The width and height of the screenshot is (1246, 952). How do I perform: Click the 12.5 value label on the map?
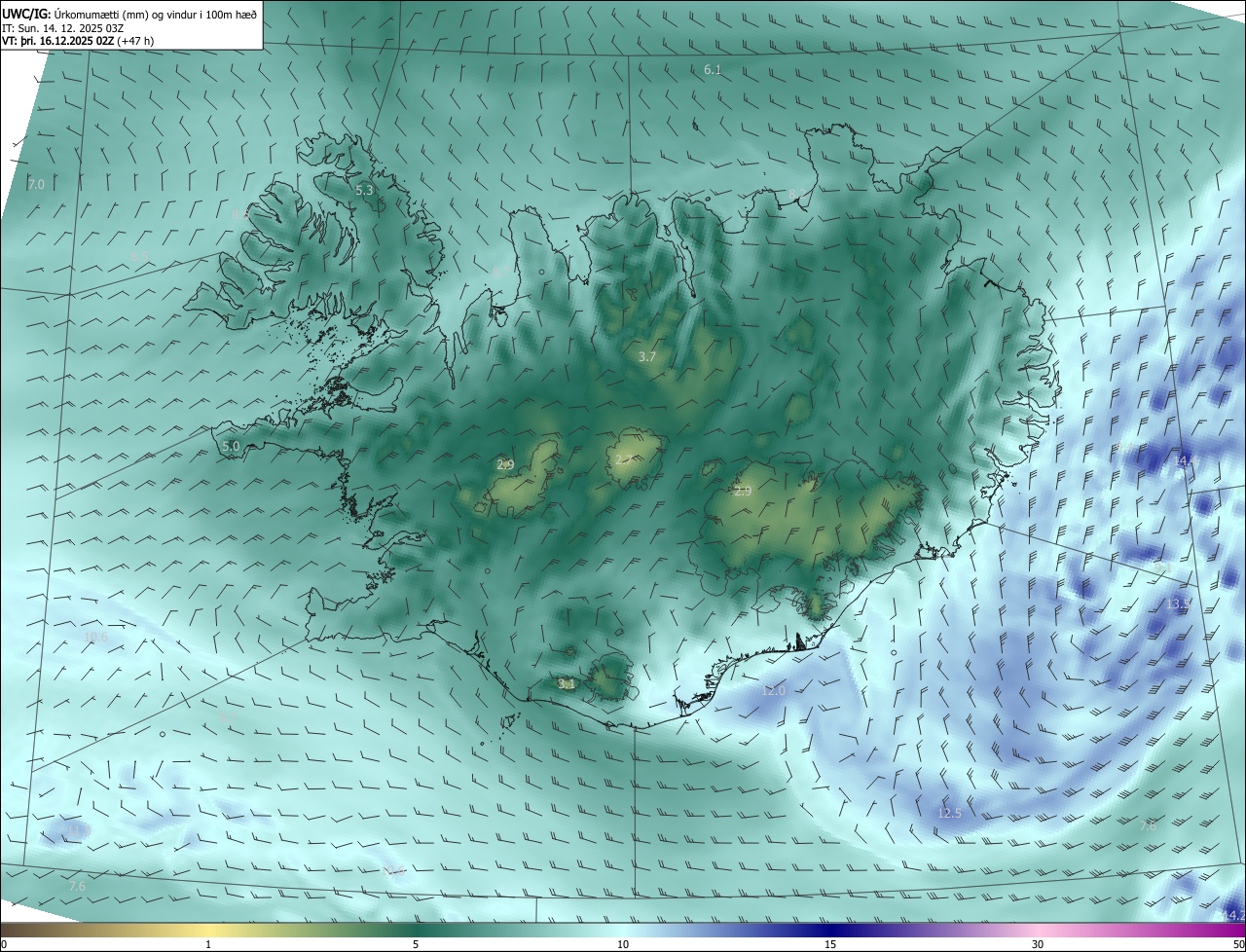(949, 813)
